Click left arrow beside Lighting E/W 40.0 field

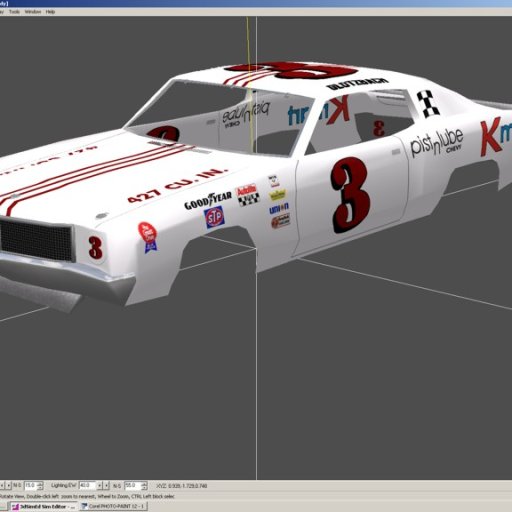99,486
